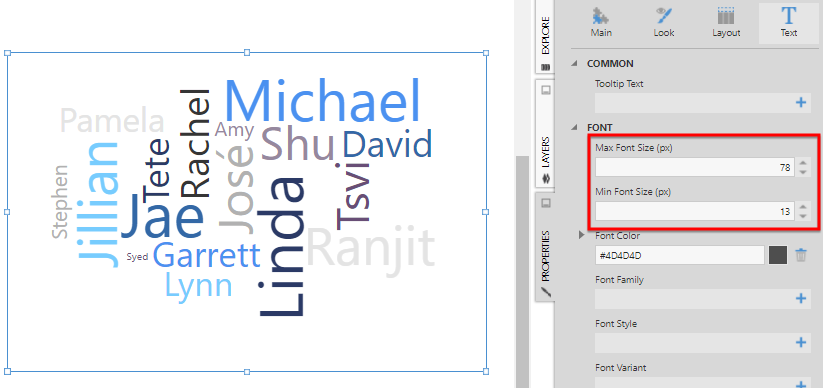Expand the Font Color options
Viewport: 823px width, 388px height.
[582, 235]
